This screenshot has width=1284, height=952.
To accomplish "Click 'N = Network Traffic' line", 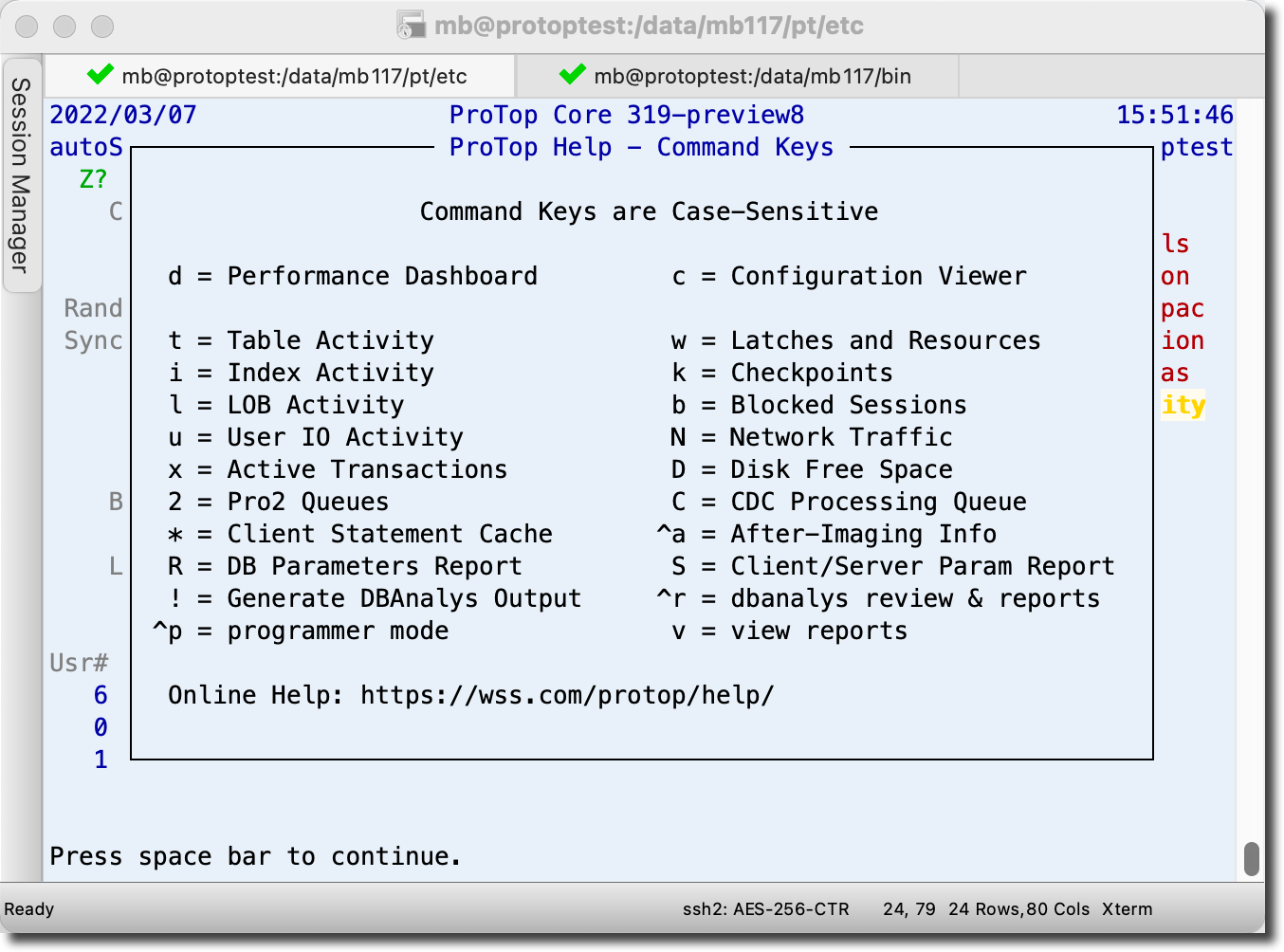I will point(811,438).
